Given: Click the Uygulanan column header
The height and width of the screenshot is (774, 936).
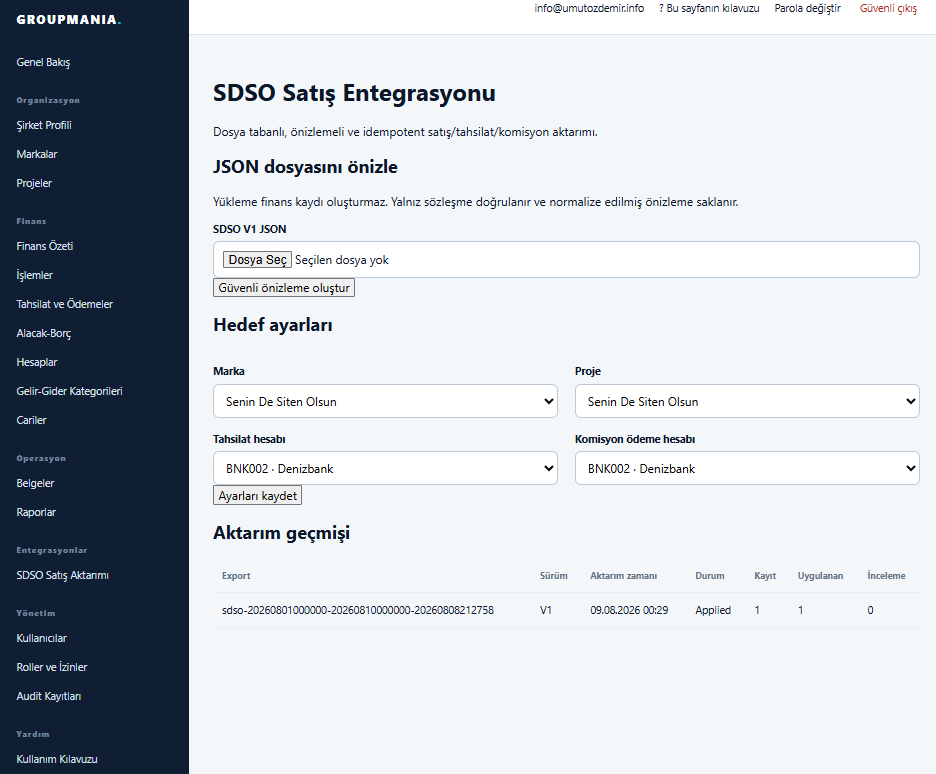Looking at the screenshot, I should pyautogui.click(x=820, y=576).
